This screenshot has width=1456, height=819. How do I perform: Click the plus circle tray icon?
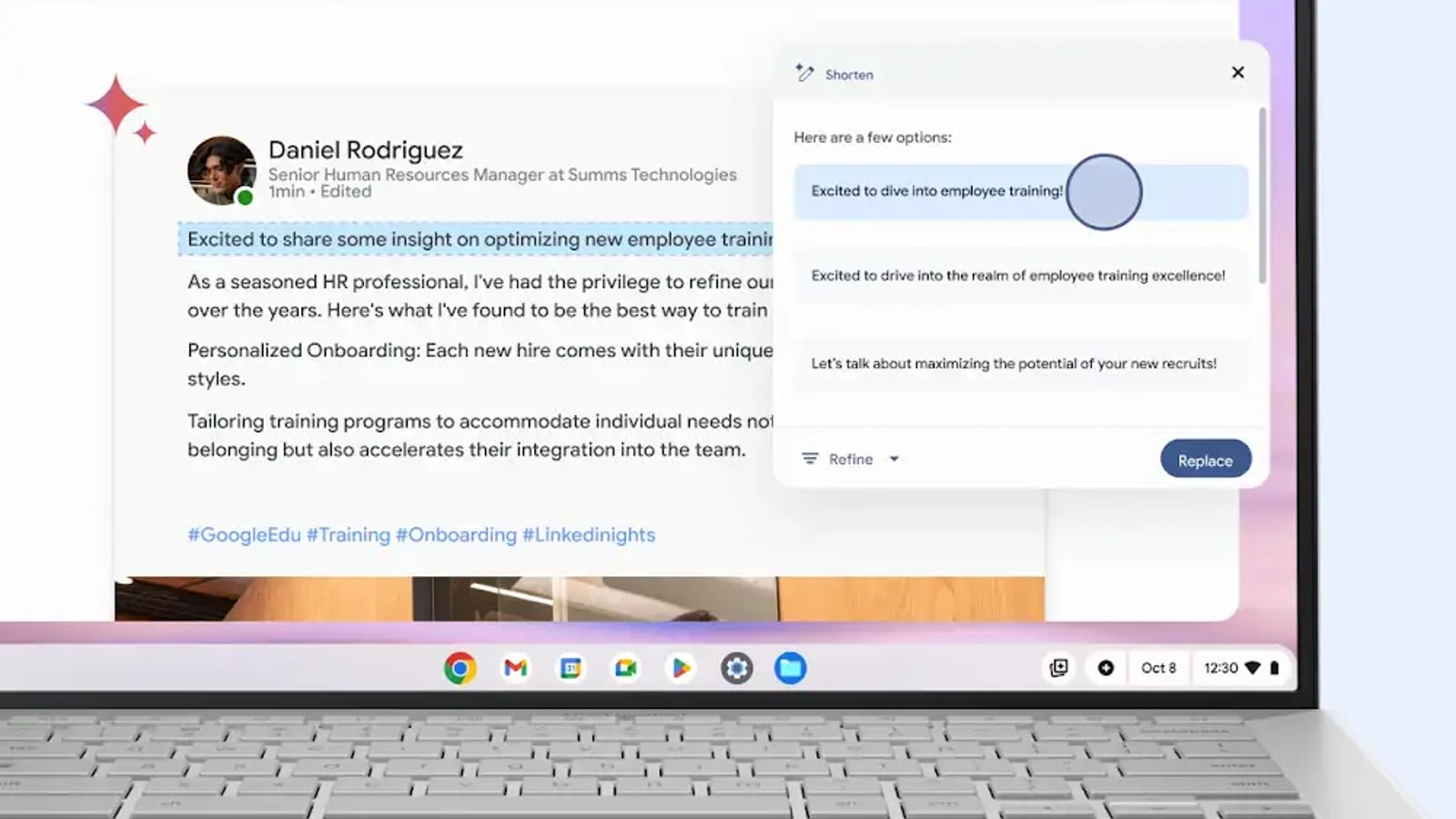(x=1106, y=668)
